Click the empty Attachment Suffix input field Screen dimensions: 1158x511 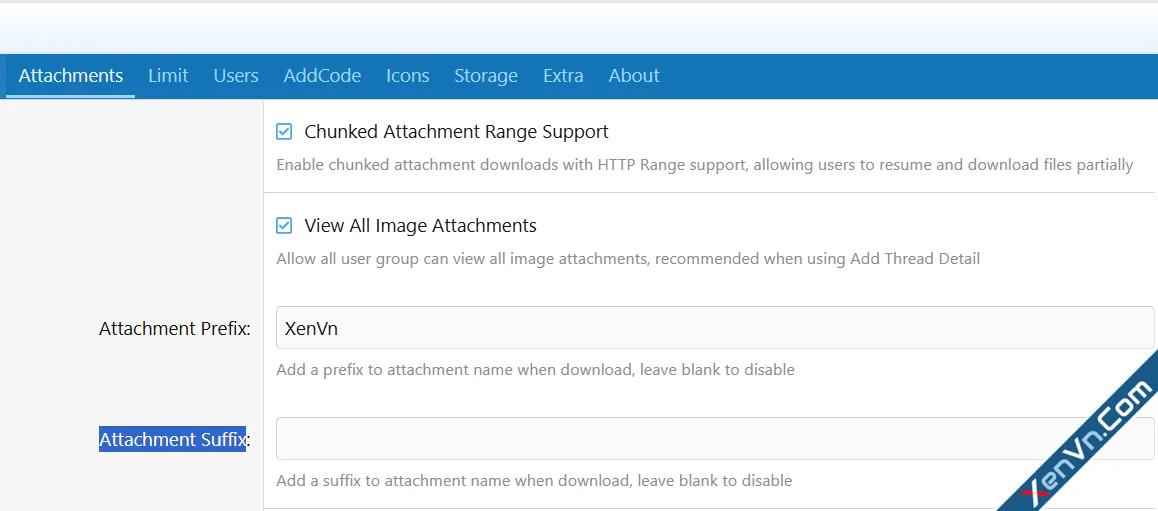coord(715,439)
